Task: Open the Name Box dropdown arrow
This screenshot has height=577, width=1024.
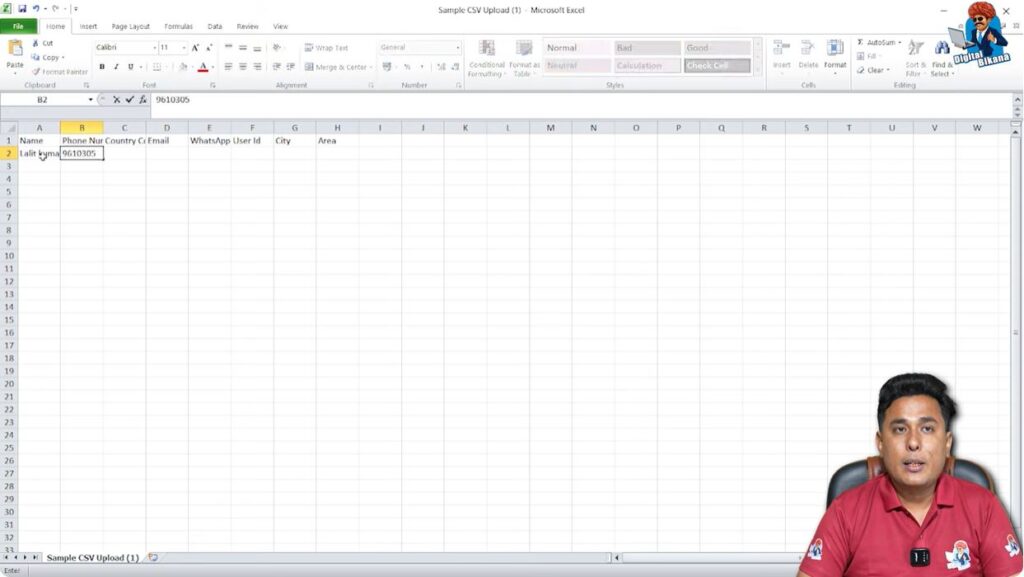Action: (x=90, y=100)
